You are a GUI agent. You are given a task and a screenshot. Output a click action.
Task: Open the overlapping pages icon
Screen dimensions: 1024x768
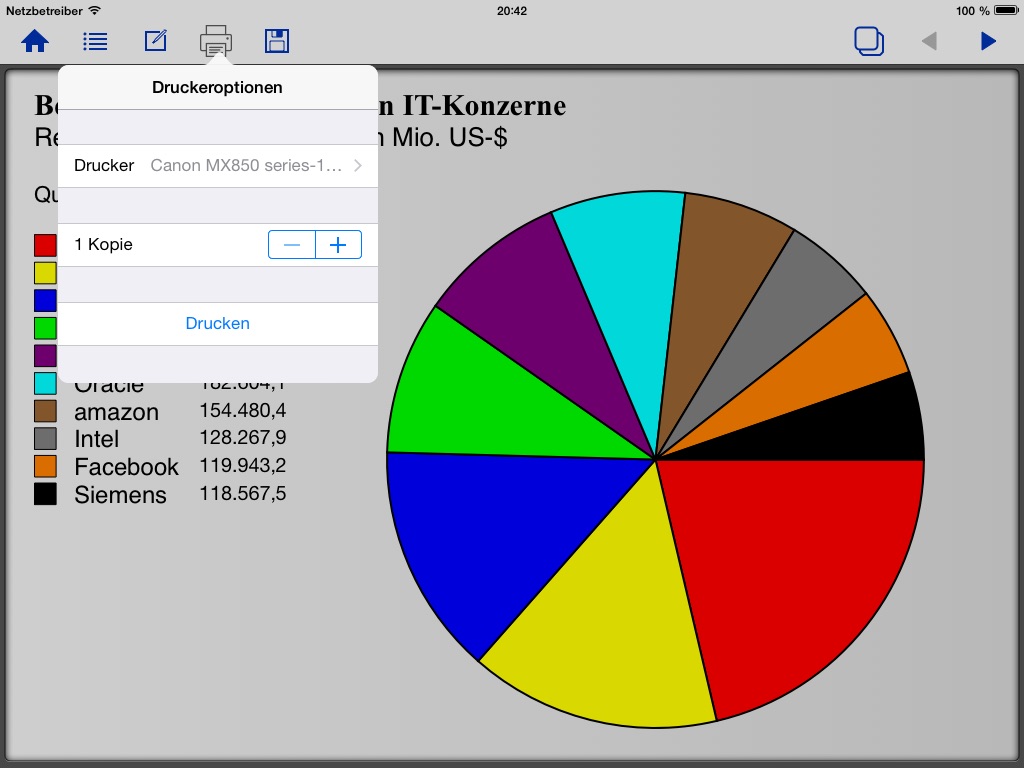(x=869, y=41)
